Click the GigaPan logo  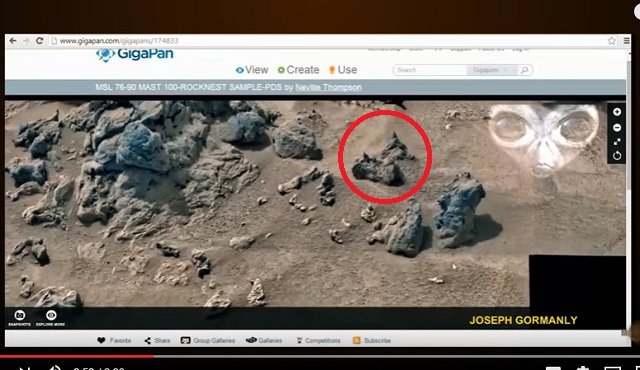[135, 54]
